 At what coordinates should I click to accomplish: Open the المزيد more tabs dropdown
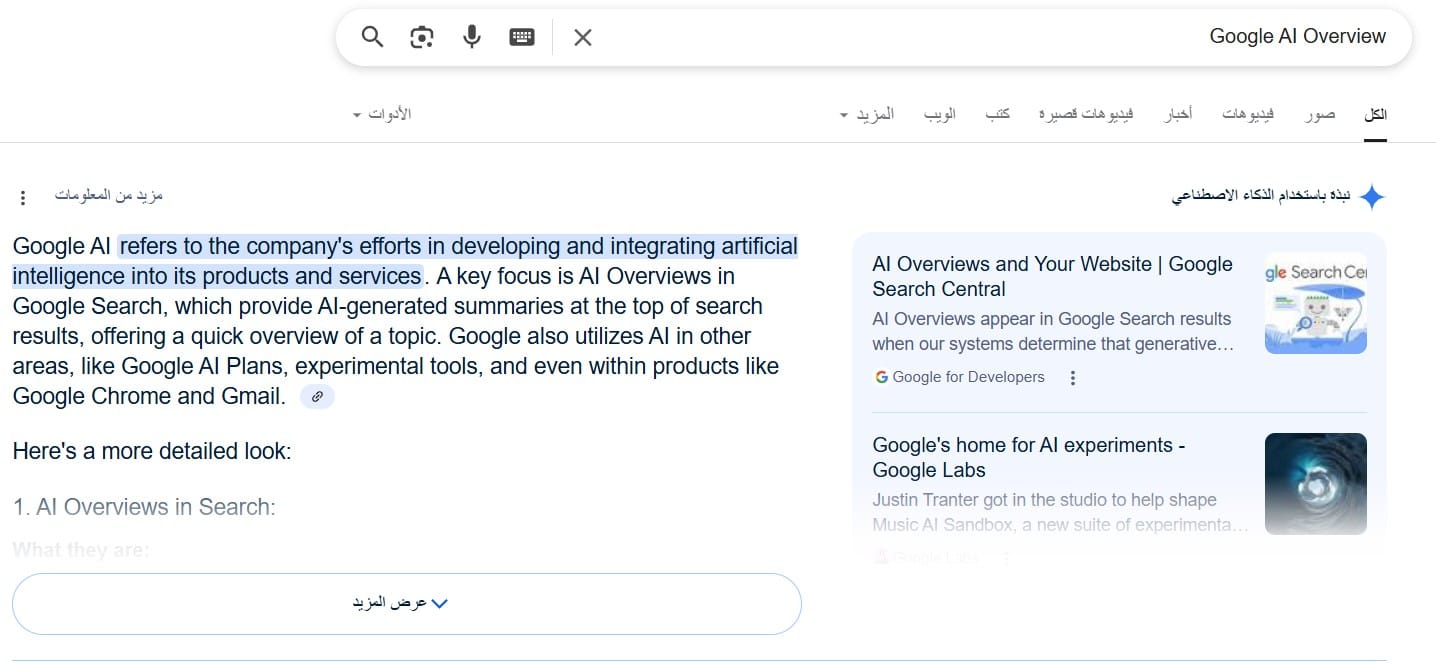(x=866, y=115)
